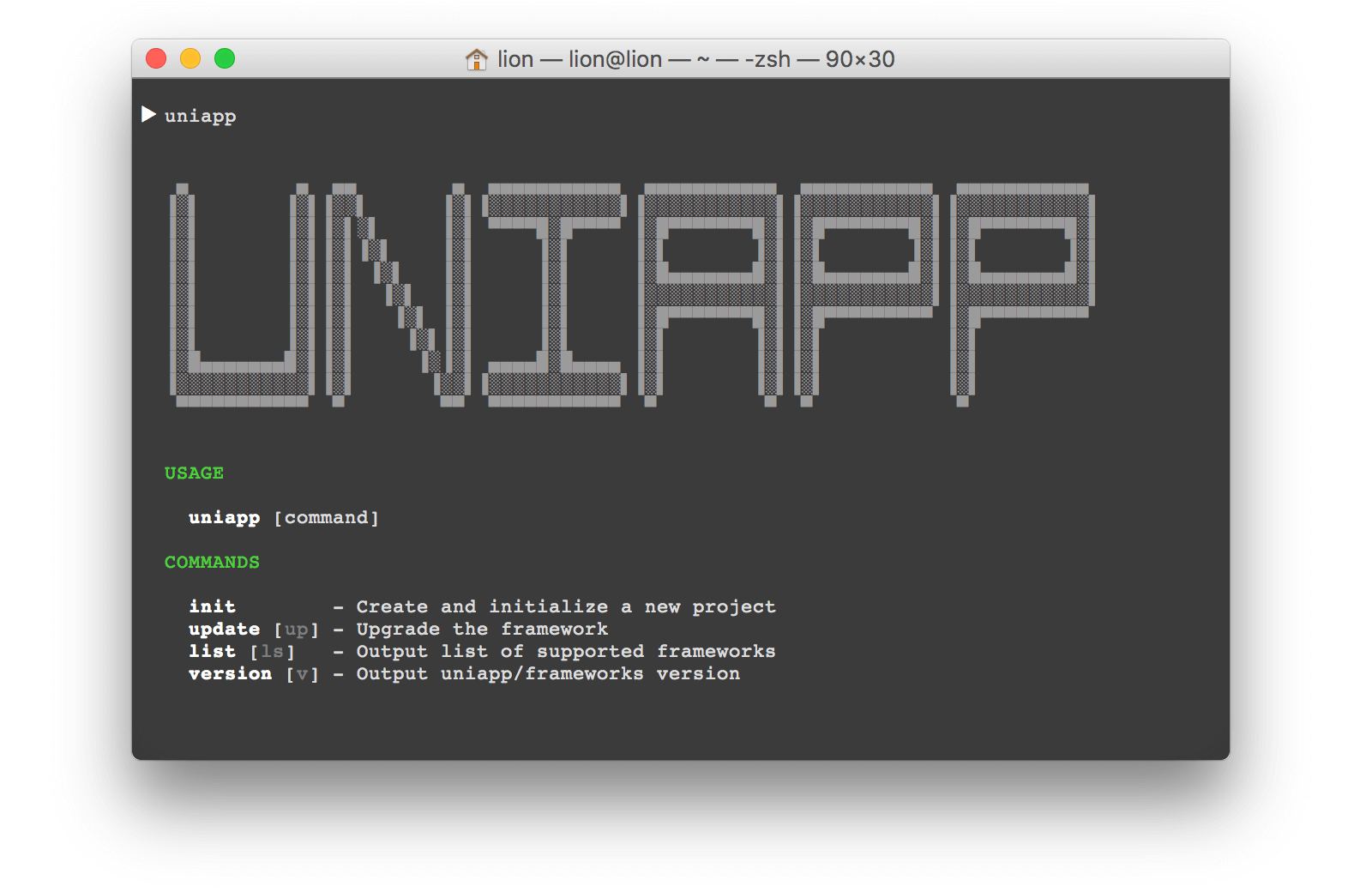Click the home folder icon in title bar
Viewport: 1372px width, 892px height.
click(x=476, y=59)
